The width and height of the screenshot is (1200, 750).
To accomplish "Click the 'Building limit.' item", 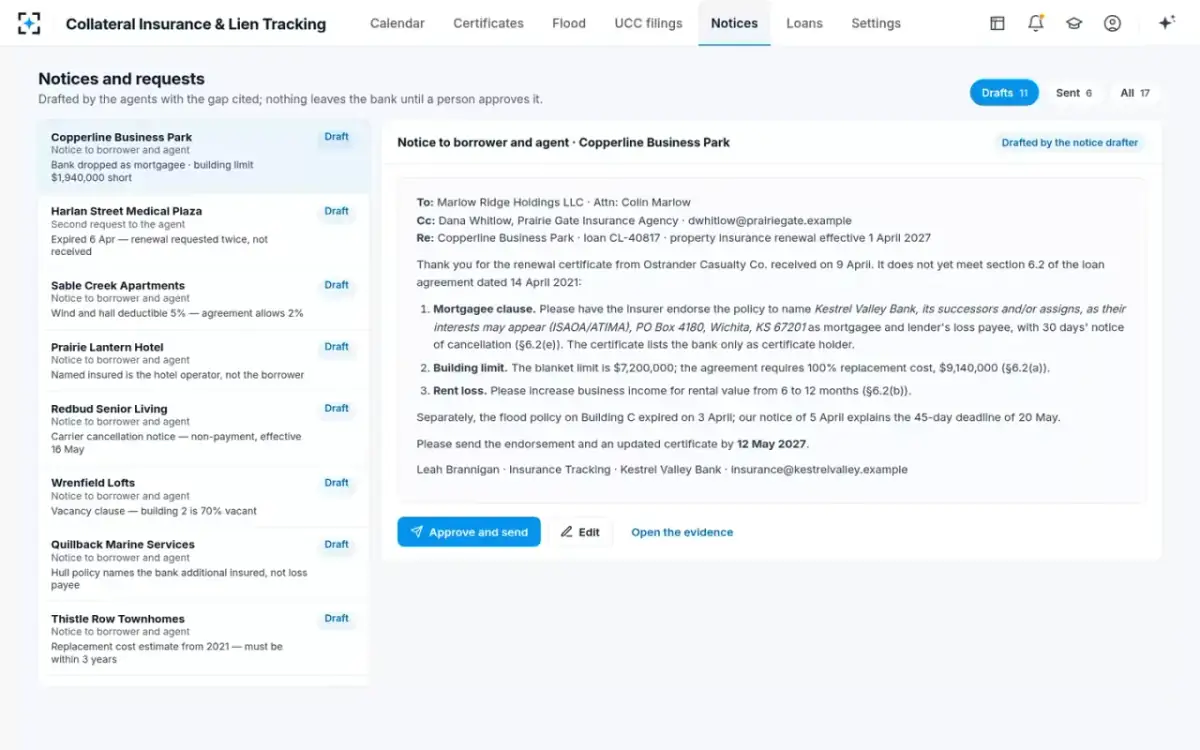I will [x=741, y=368].
